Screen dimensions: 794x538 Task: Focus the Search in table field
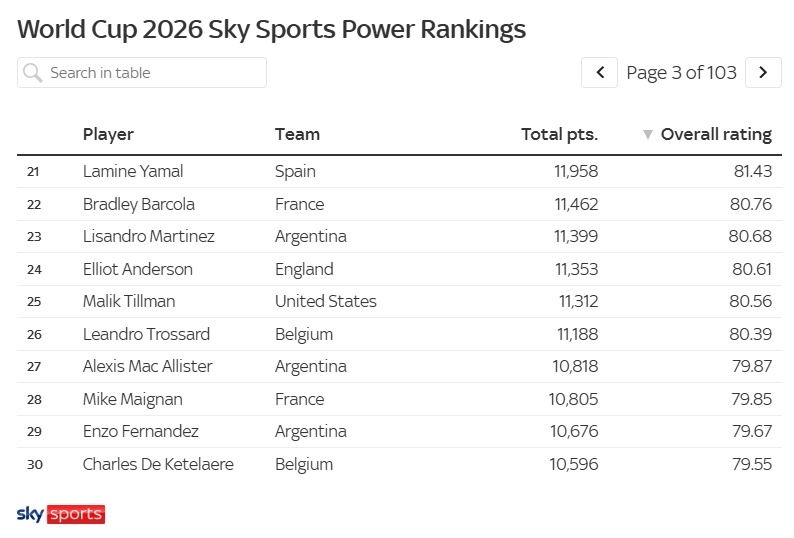[142, 72]
